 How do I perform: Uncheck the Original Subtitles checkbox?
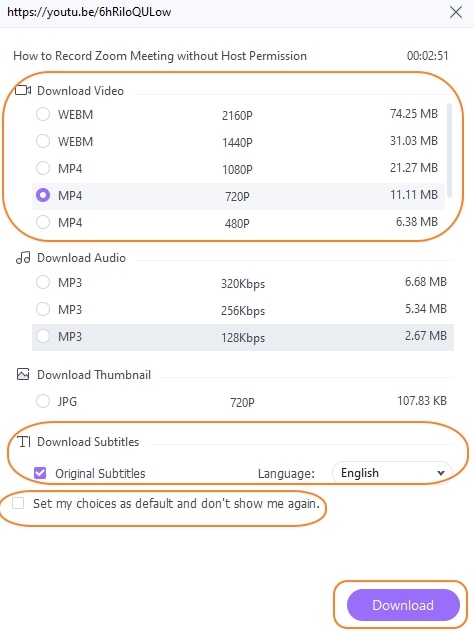click(x=40, y=473)
